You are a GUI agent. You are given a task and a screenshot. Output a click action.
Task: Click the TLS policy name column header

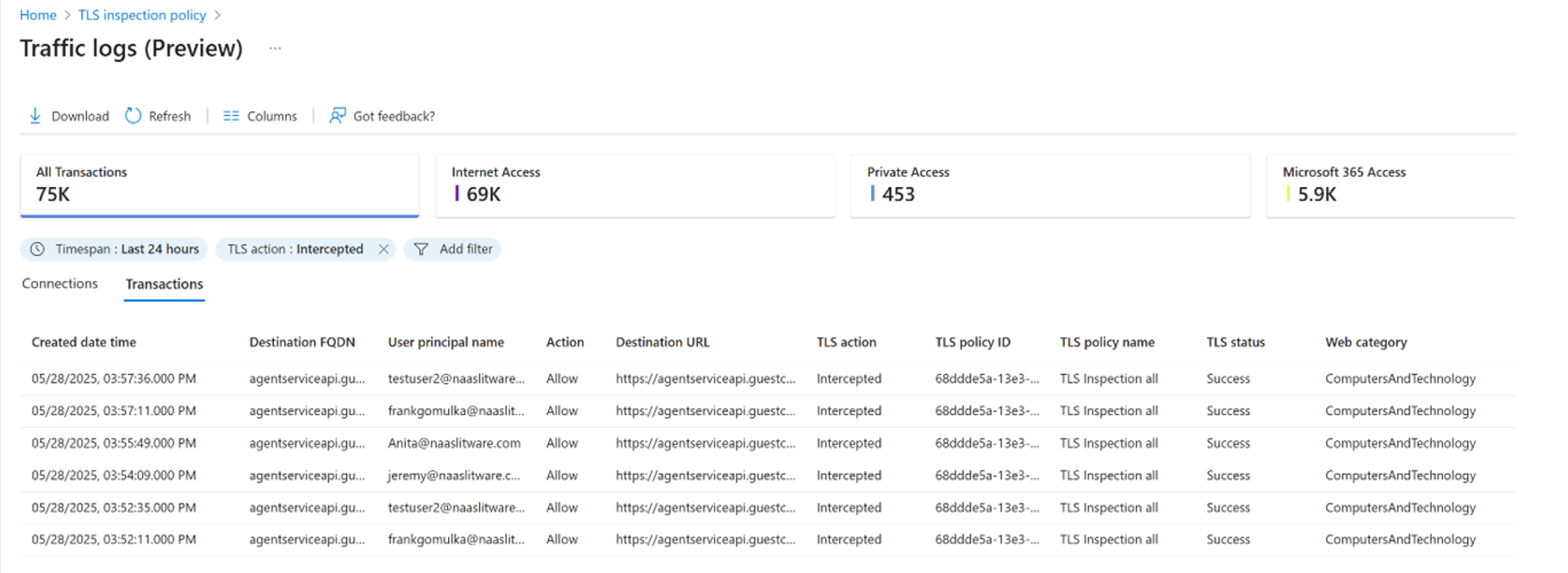tap(1107, 342)
